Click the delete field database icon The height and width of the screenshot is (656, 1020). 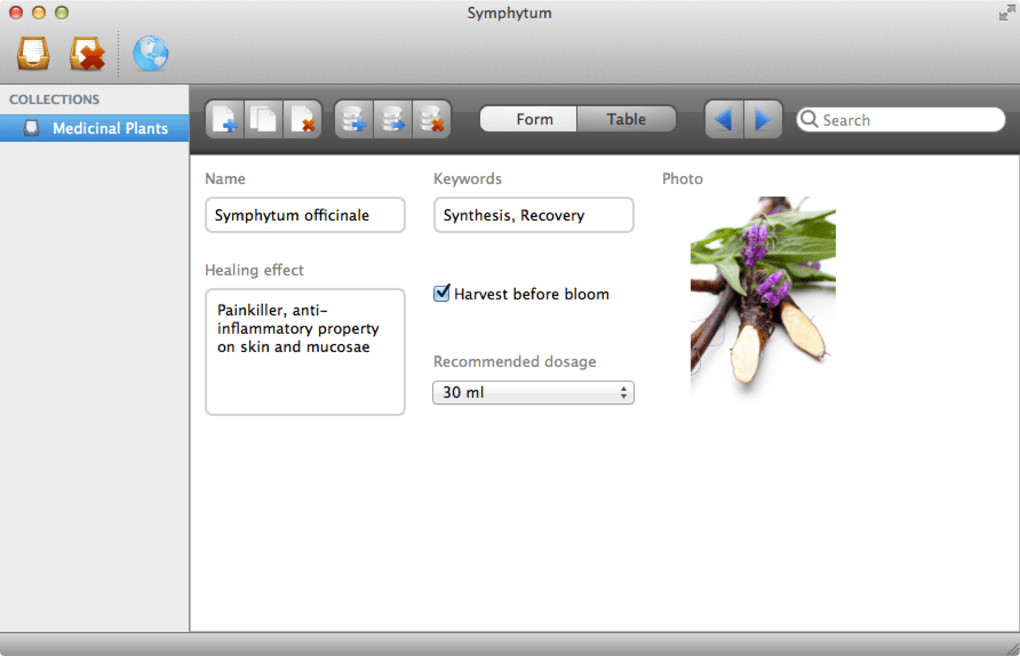click(x=431, y=119)
